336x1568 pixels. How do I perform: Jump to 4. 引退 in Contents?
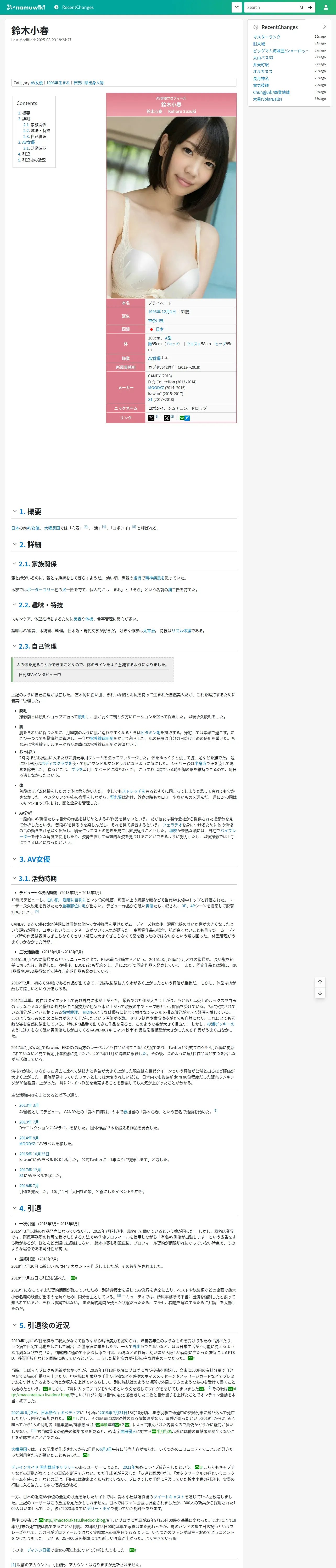coord(24,154)
